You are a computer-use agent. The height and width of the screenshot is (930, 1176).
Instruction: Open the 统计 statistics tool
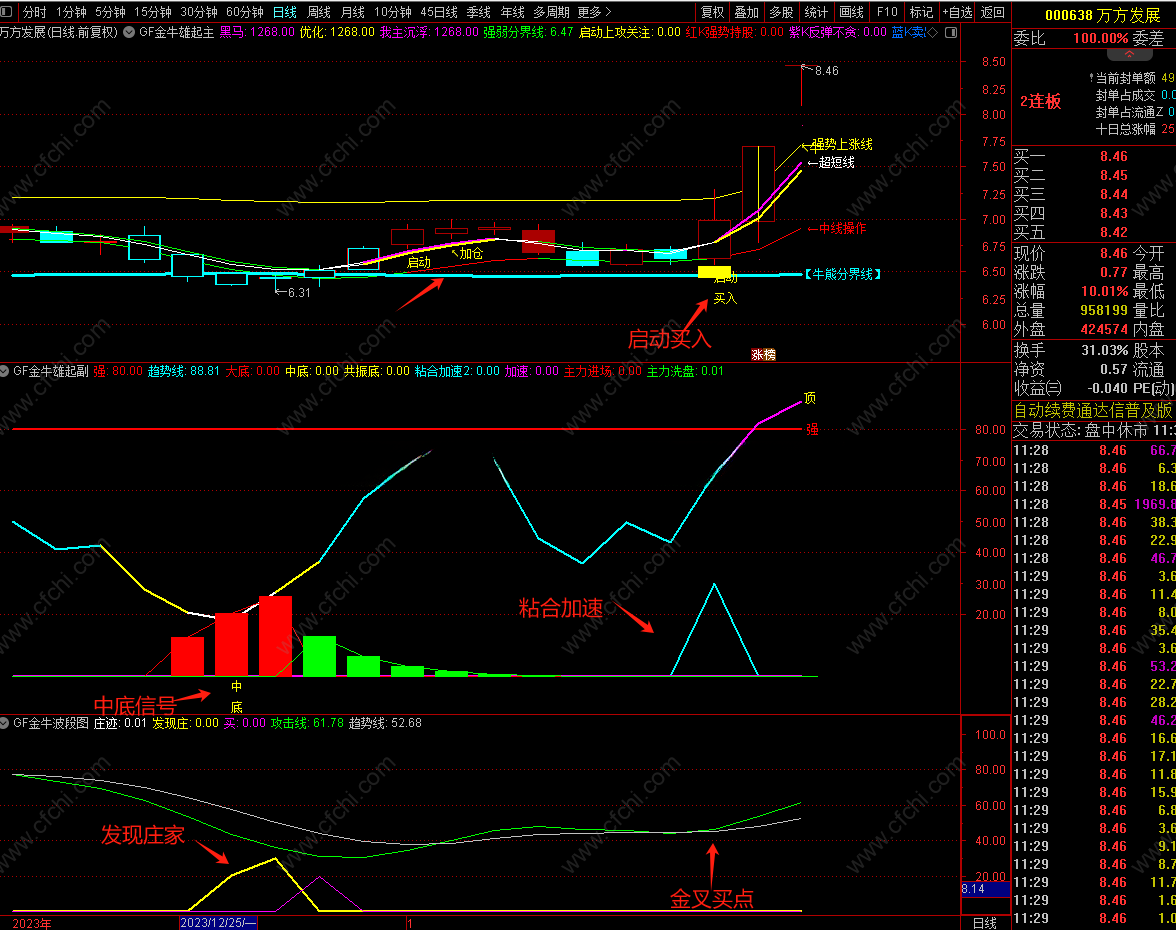(x=816, y=12)
